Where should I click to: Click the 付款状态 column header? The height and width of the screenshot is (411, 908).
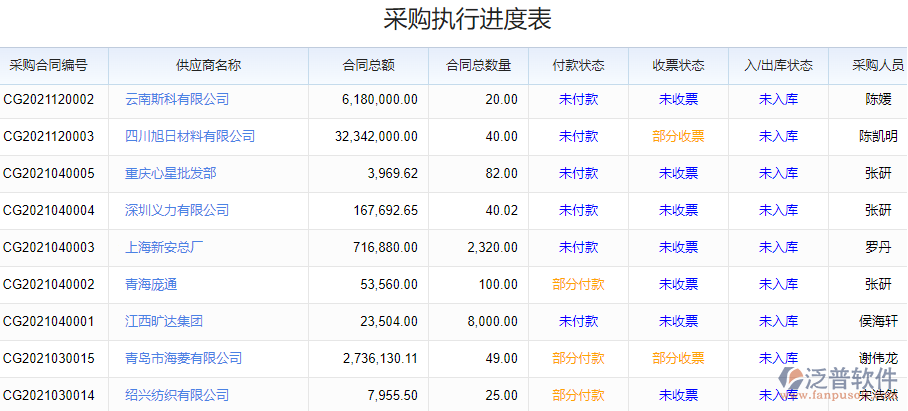coord(578,66)
